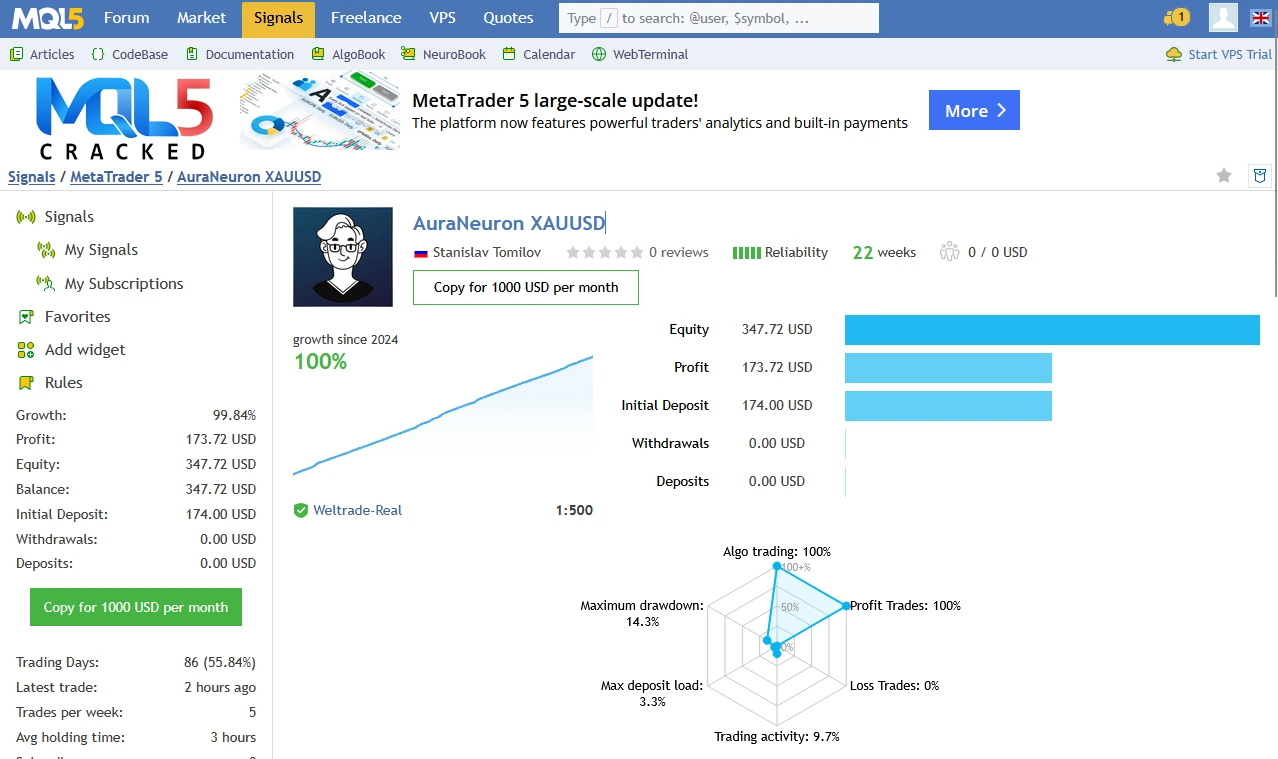Click the subscribers people icon
Screen dimensions: 1278x759
(950, 252)
